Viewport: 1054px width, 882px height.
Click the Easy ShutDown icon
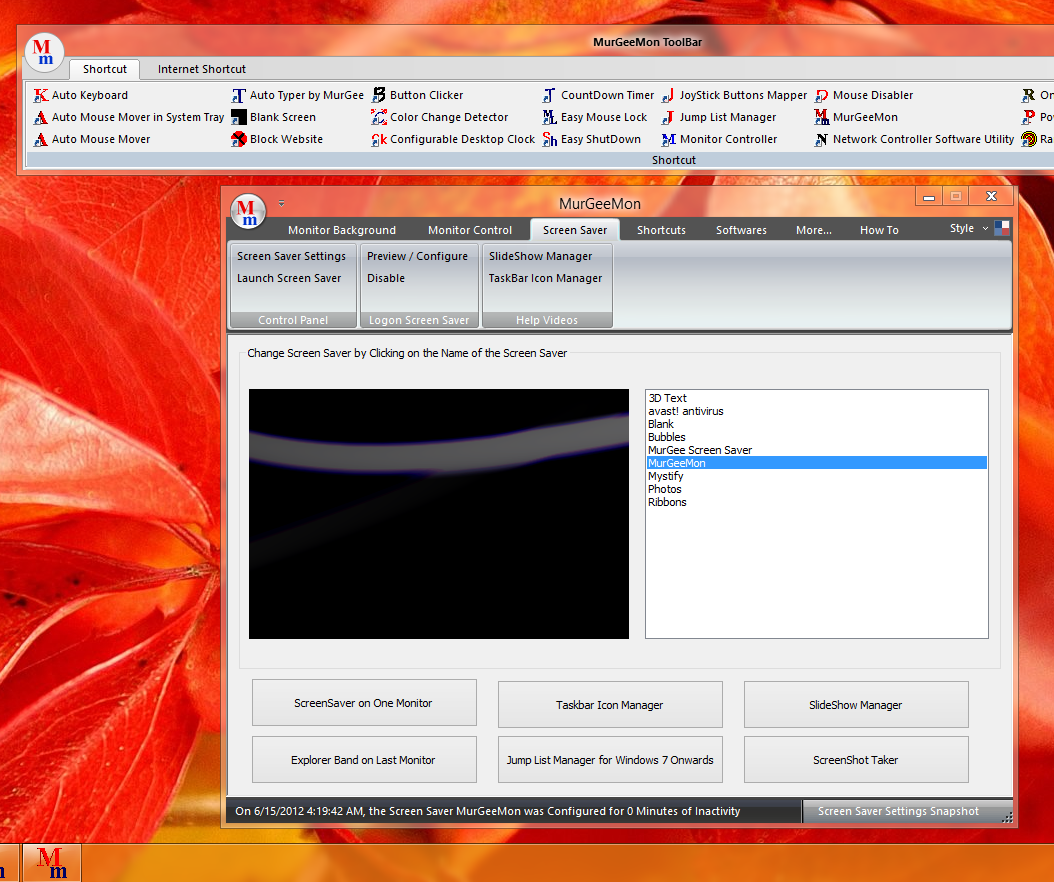(x=550, y=139)
